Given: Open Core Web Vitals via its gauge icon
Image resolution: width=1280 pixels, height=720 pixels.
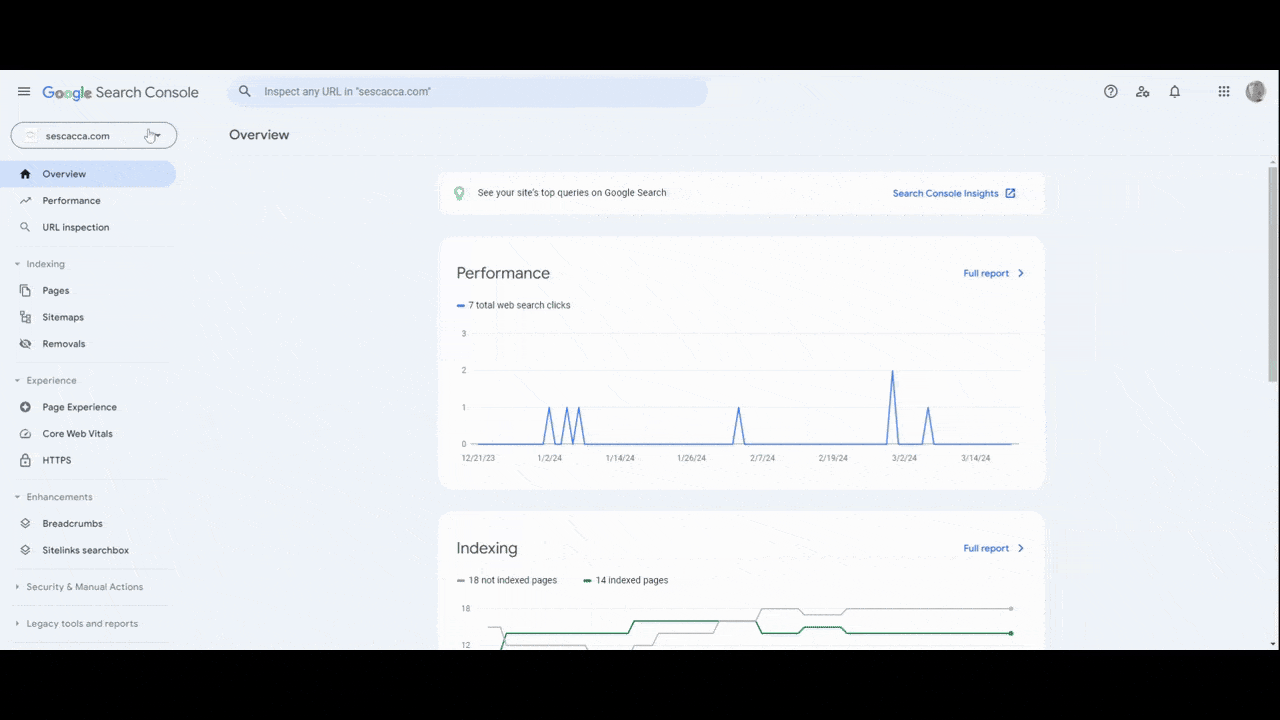Looking at the screenshot, I should point(25,433).
